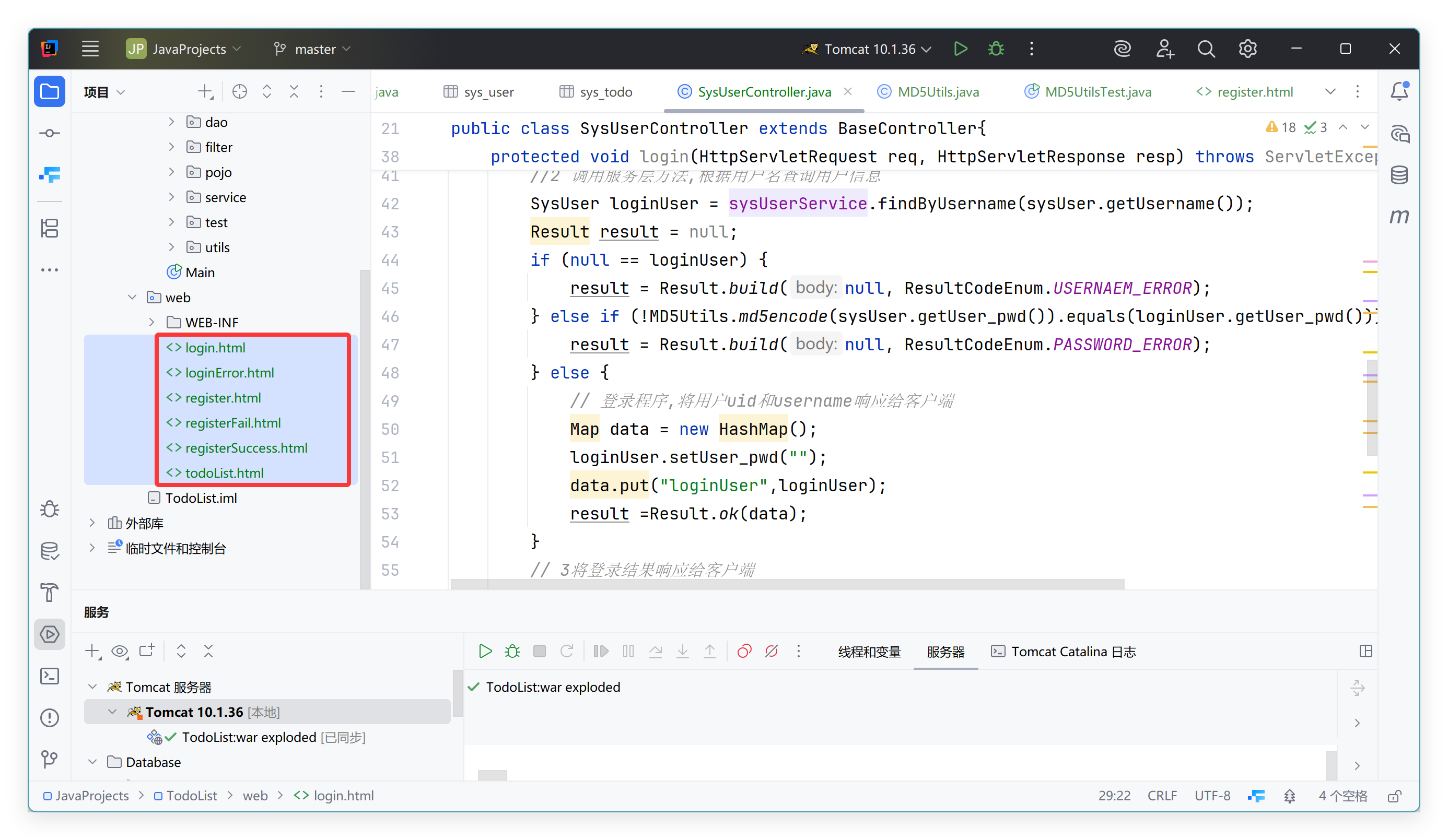Run Tomcat 10.1.36 configuration from the top toolbar

point(960,49)
